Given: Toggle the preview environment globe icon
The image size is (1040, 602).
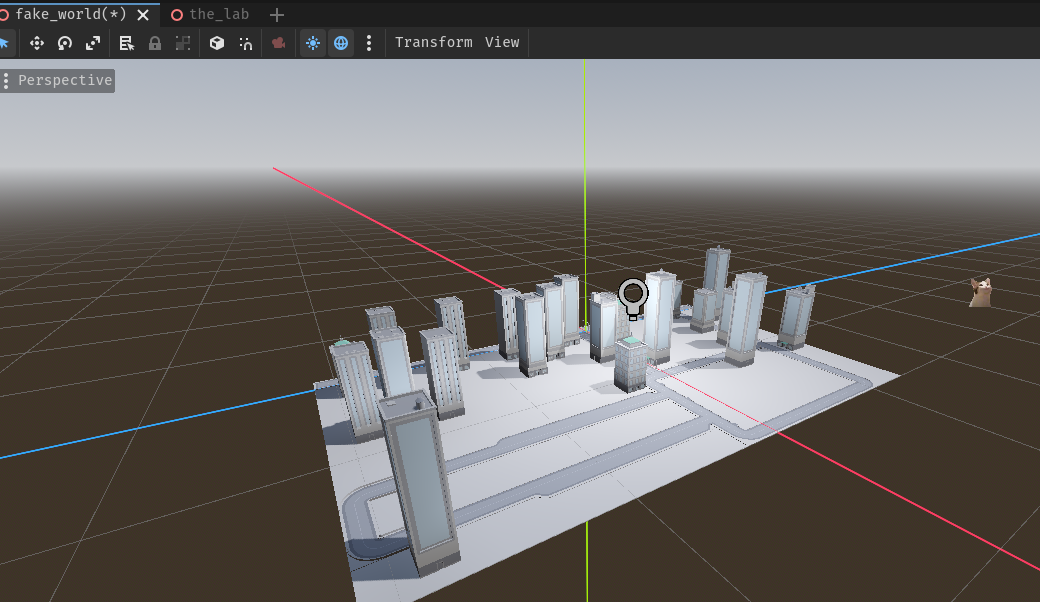Looking at the screenshot, I should pyautogui.click(x=341, y=43).
